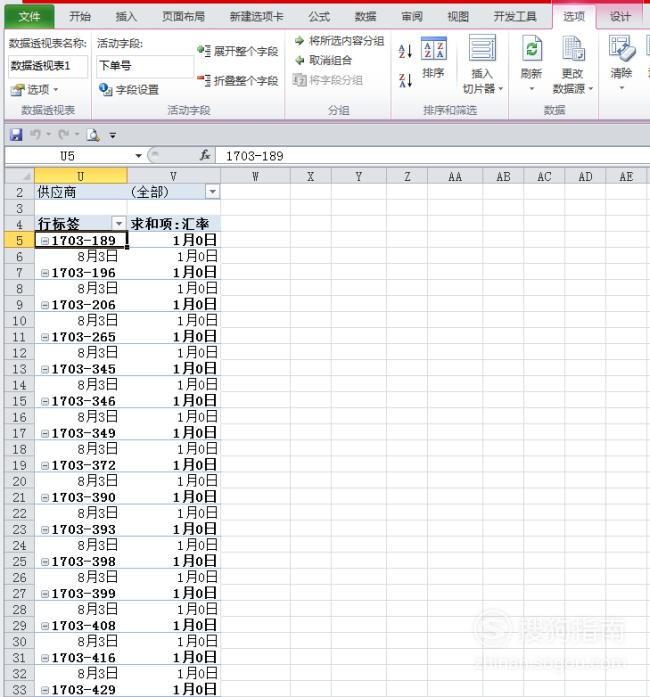Viewport: 650px width, 697px height.
Task: Click Collapse Entire Field (折叠整个字段)
Action: (238, 80)
